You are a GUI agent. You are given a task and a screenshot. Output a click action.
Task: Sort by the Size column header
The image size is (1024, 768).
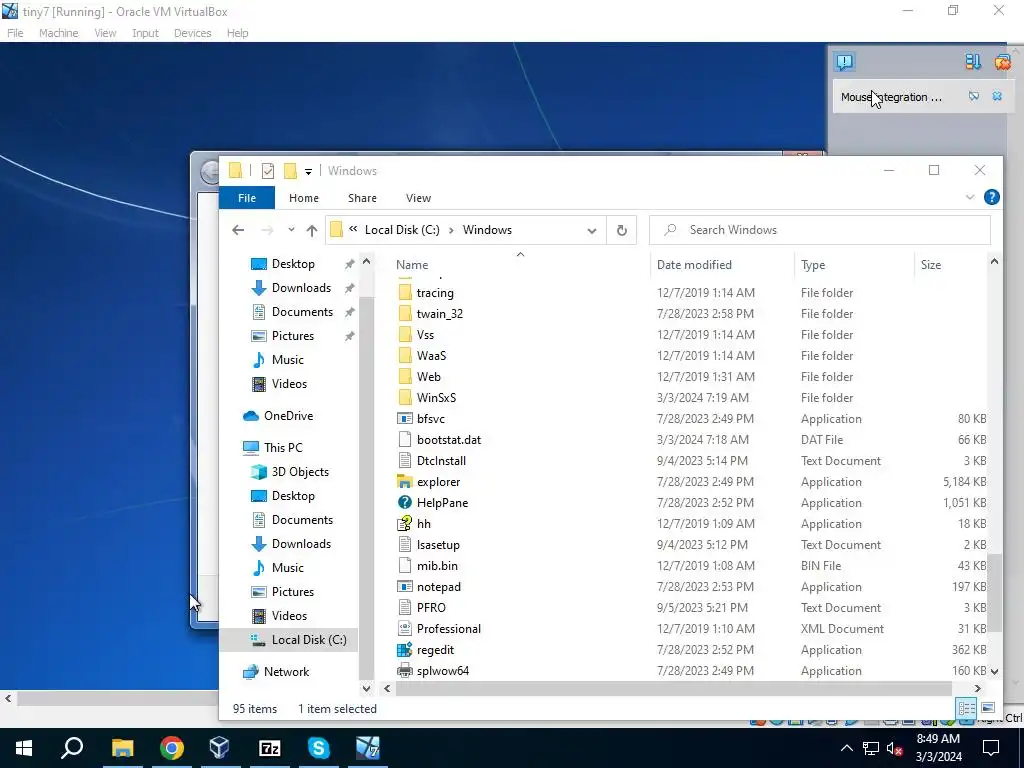931,264
